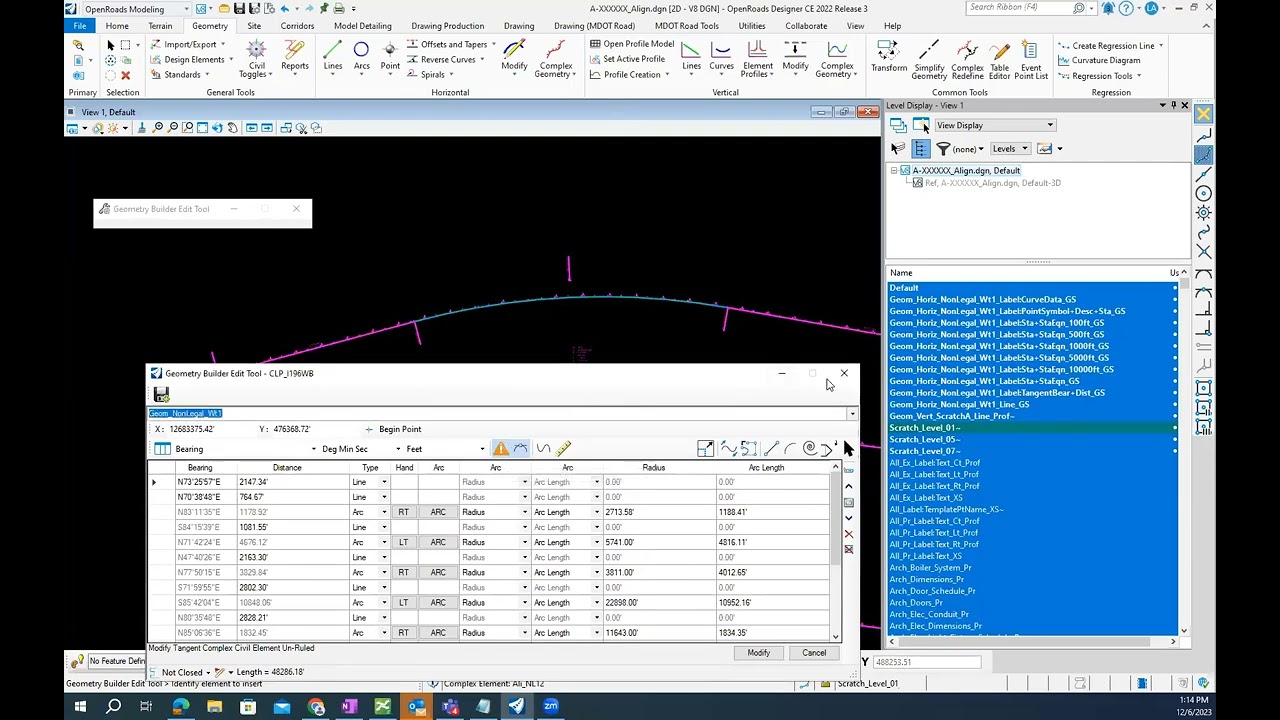1280x720 pixels.
Task: Open the Offsets and Tapers dropdown
Action: [451, 44]
